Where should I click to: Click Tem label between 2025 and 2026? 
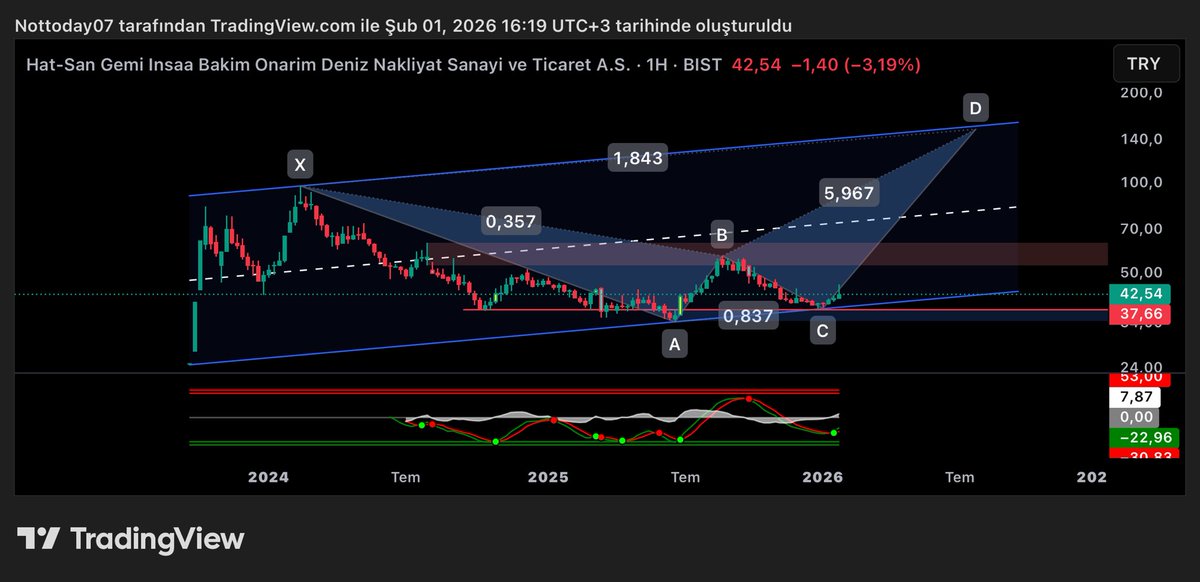(x=685, y=477)
